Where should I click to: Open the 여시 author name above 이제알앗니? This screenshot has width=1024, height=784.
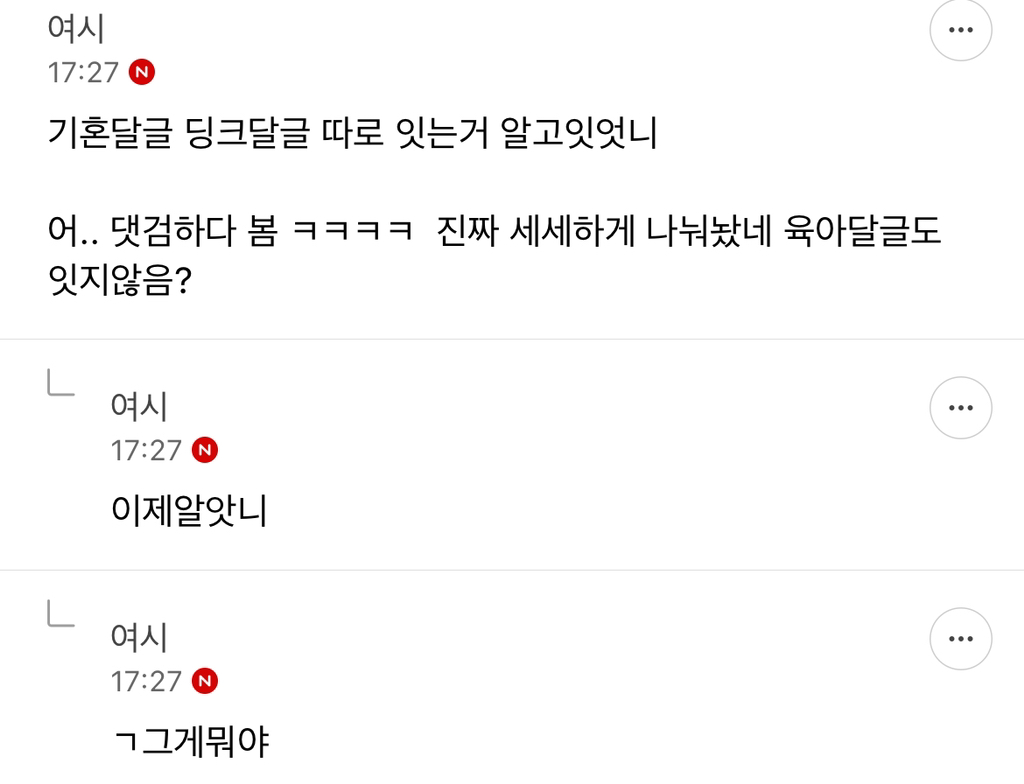tap(139, 406)
